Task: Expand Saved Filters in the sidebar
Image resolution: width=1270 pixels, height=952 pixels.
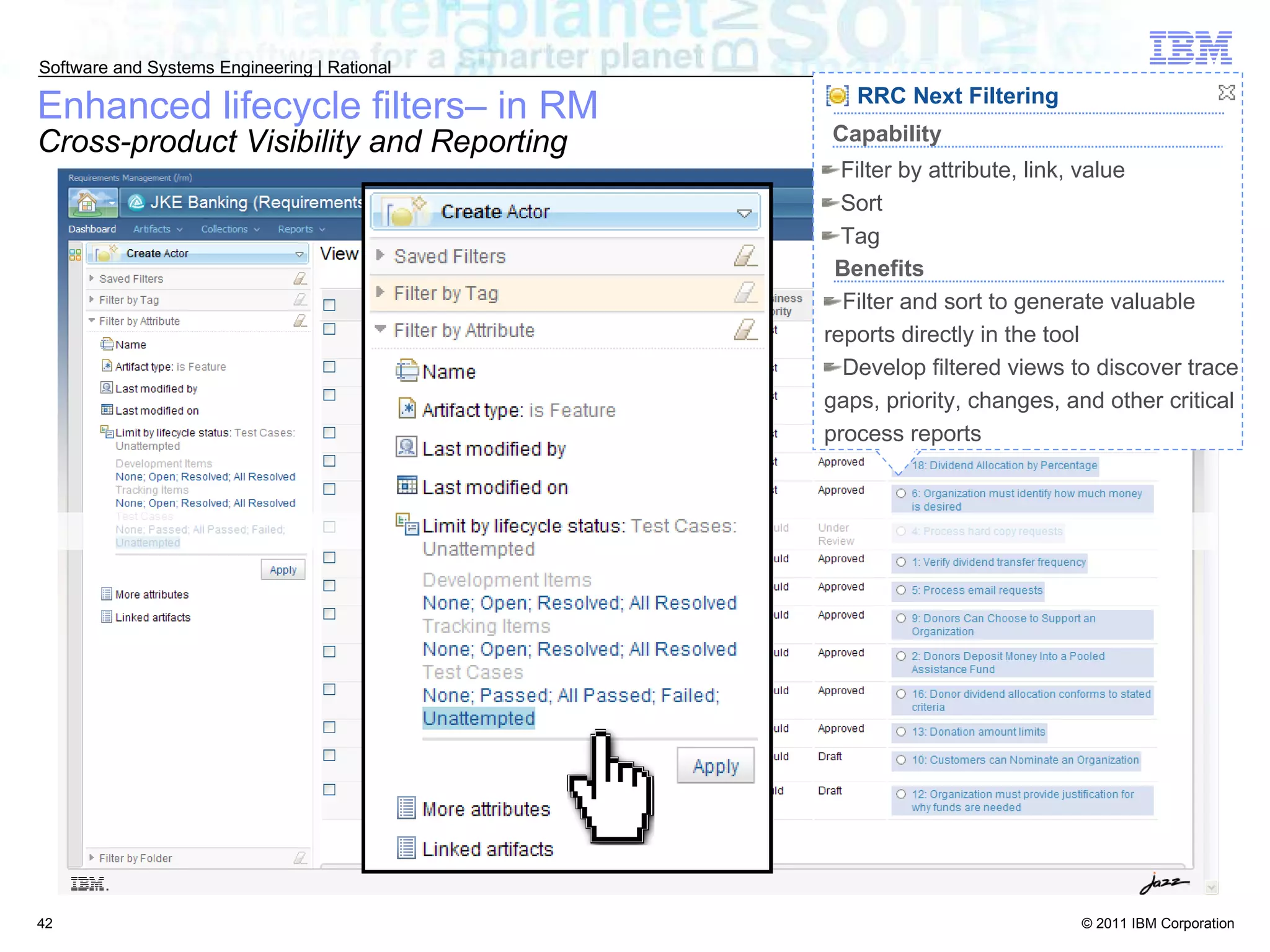Action: [91, 279]
